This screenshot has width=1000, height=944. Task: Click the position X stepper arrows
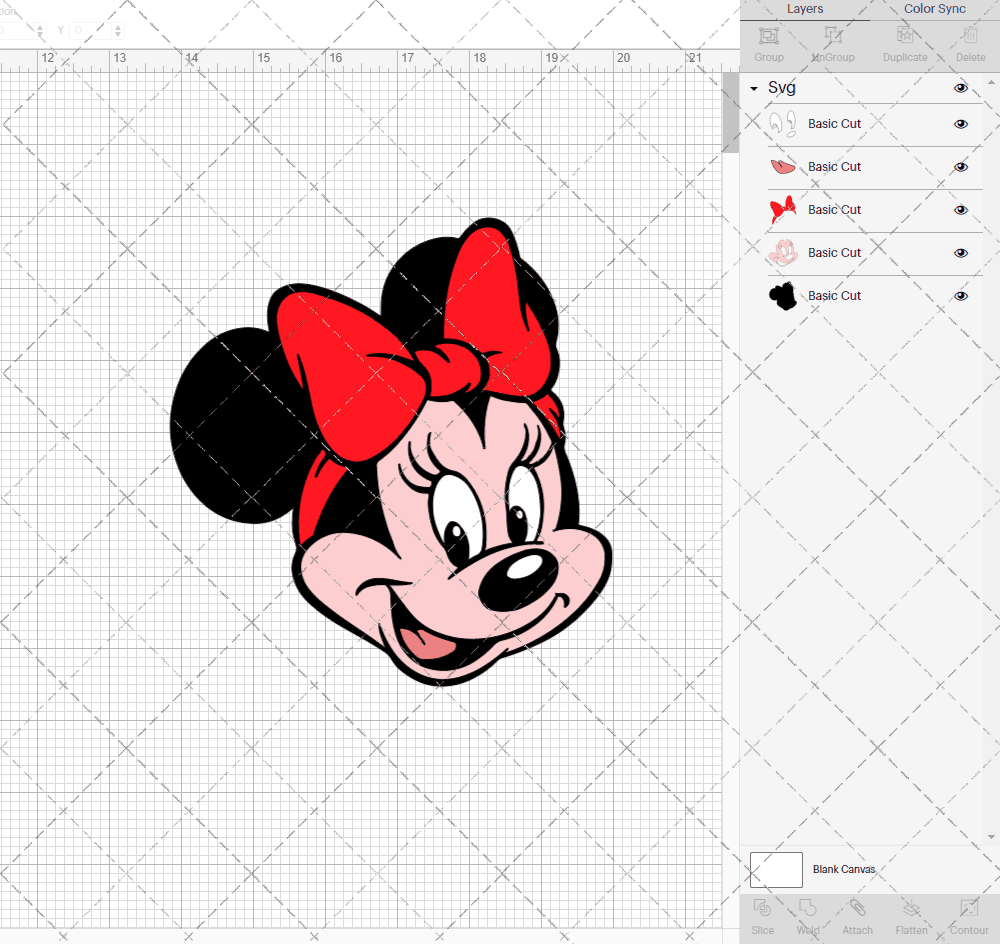(40, 30)
